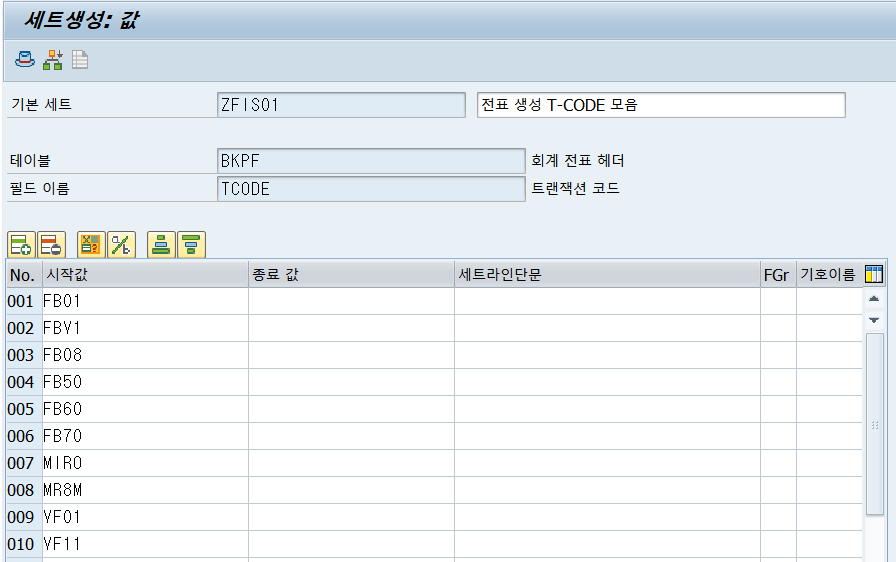896x562 pixels.
Task: Click the select values icon
Action: click(x=91, y=245)
